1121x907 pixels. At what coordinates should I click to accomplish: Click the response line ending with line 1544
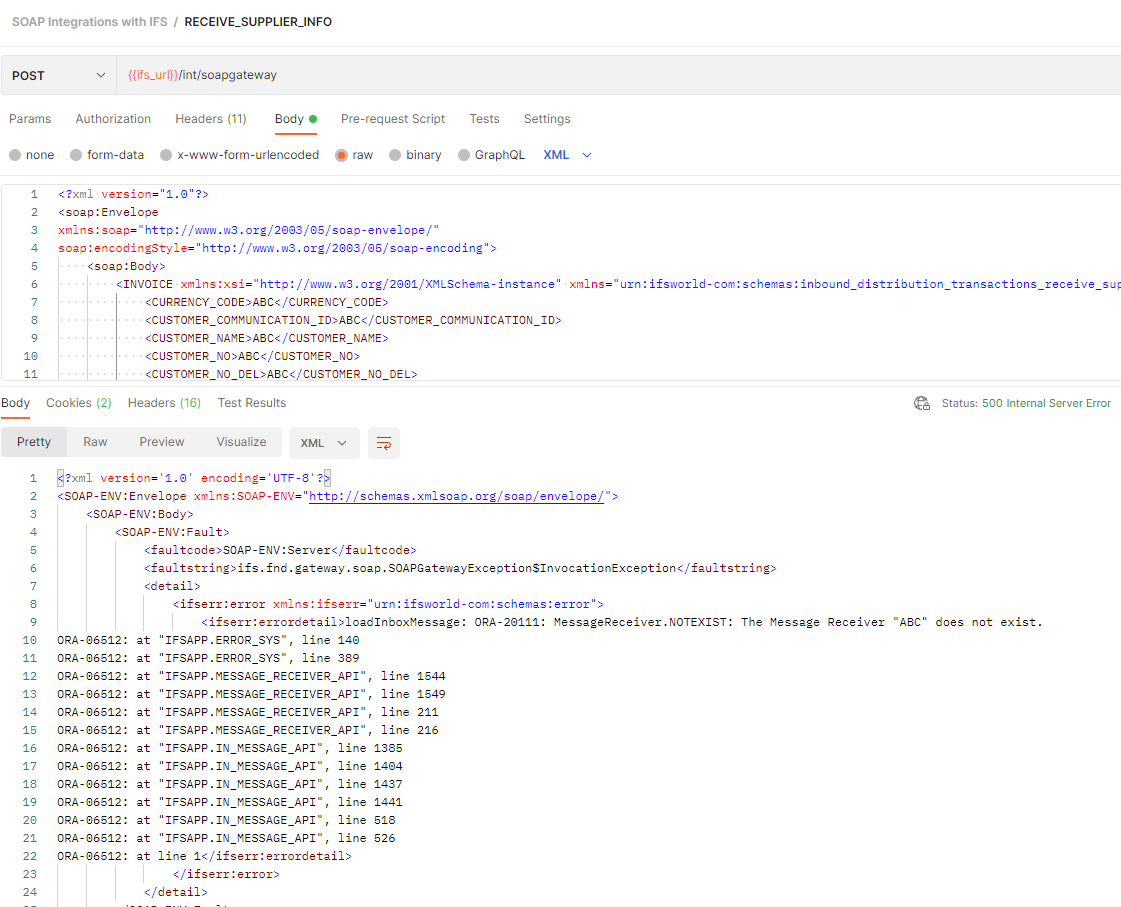(251, 676)
